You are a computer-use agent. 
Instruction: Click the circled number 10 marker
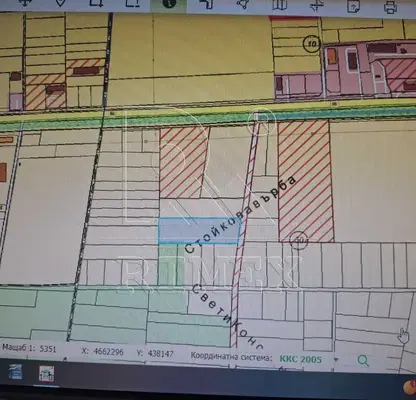pyautogui.click(x=312, y=43)
